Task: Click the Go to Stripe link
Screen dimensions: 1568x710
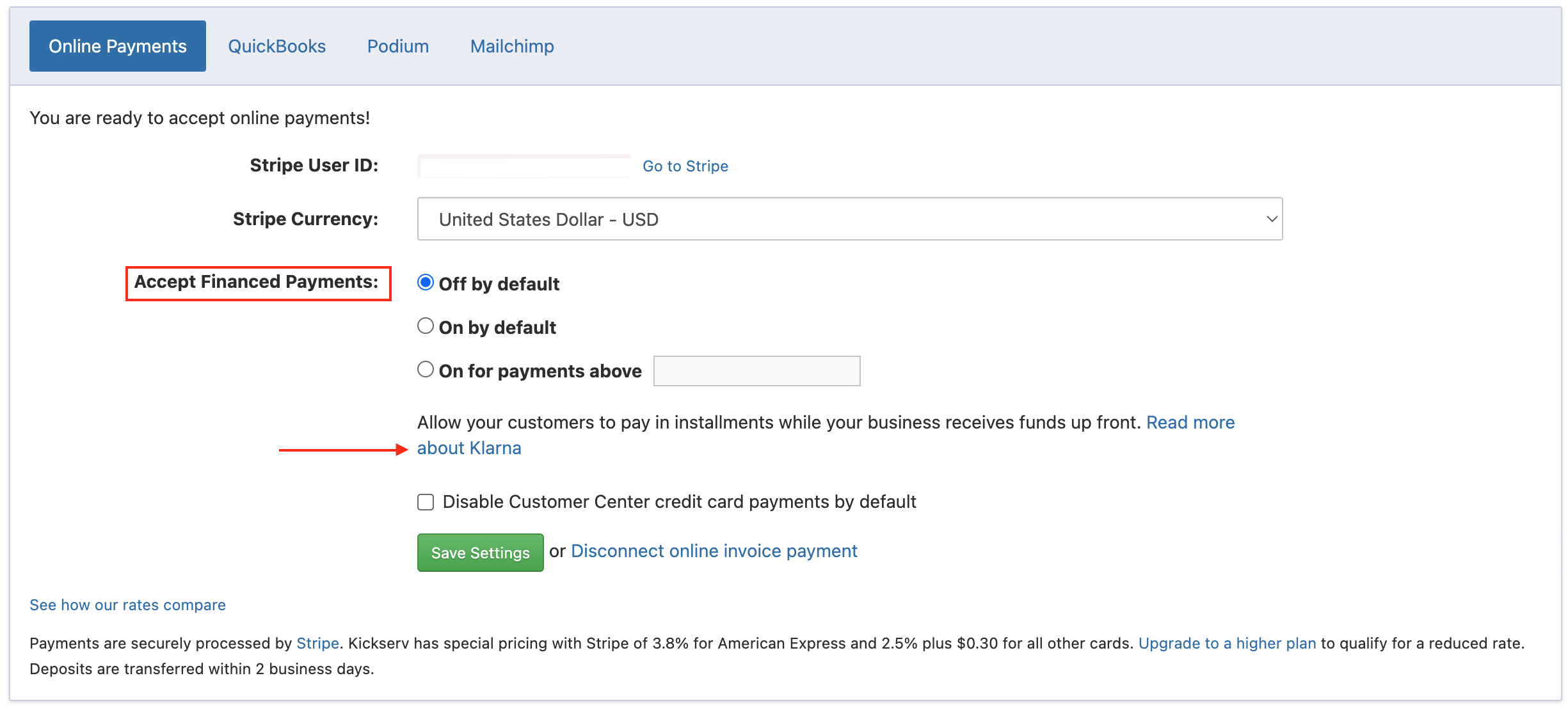Action: click(x=685, y=166)
